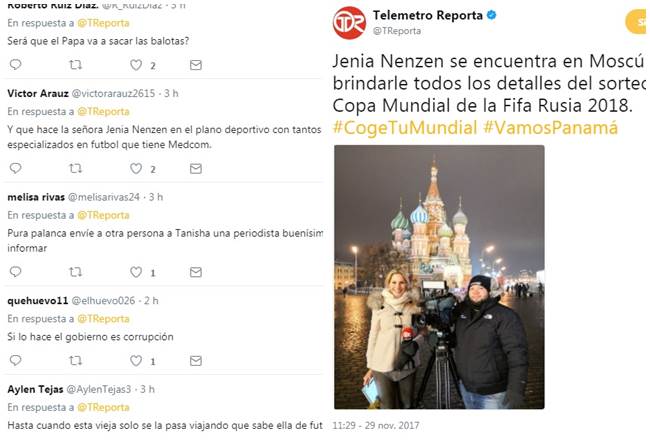
Task: Retweet quehuevo11's corruption comment
Action: (x=75, y=361)
